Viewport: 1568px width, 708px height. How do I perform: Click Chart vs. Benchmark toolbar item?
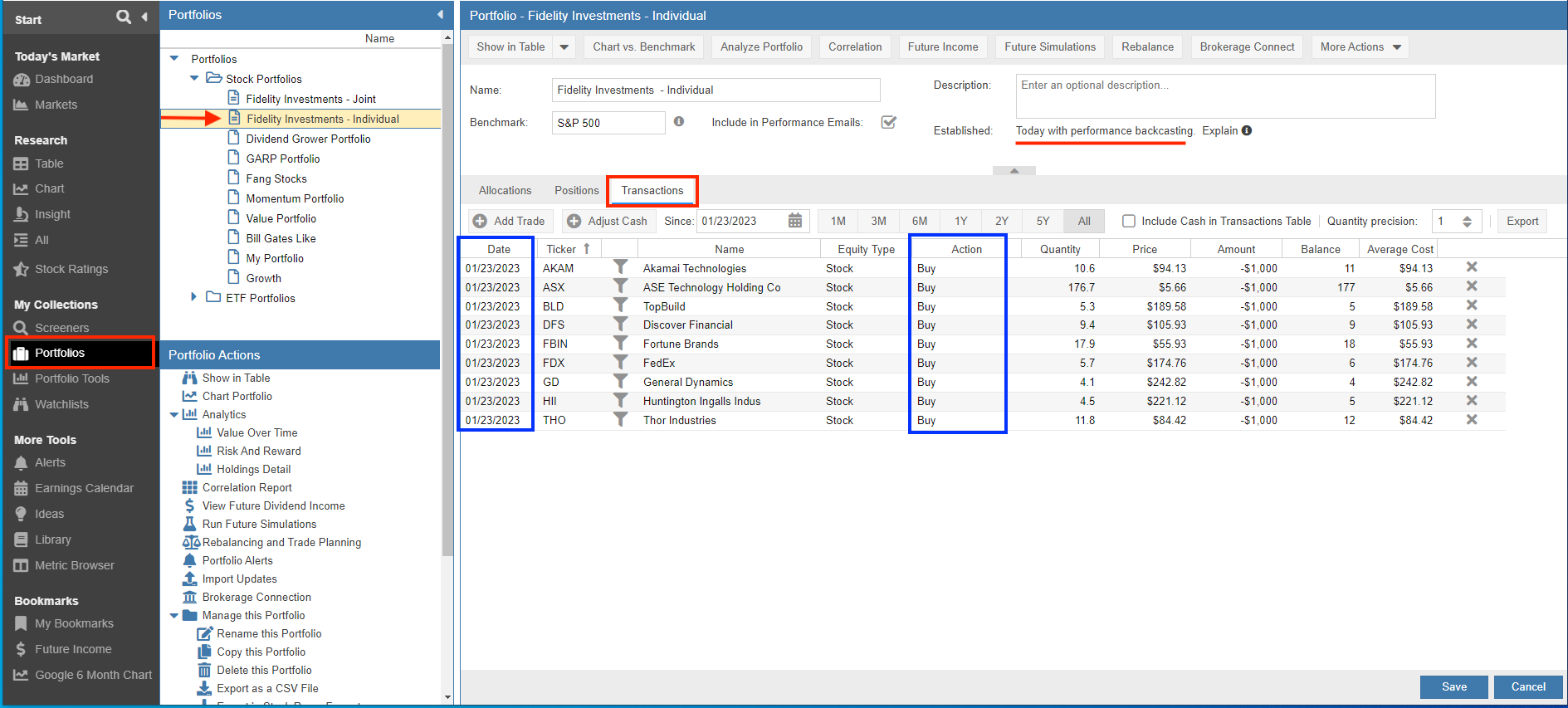coord(644,47)
